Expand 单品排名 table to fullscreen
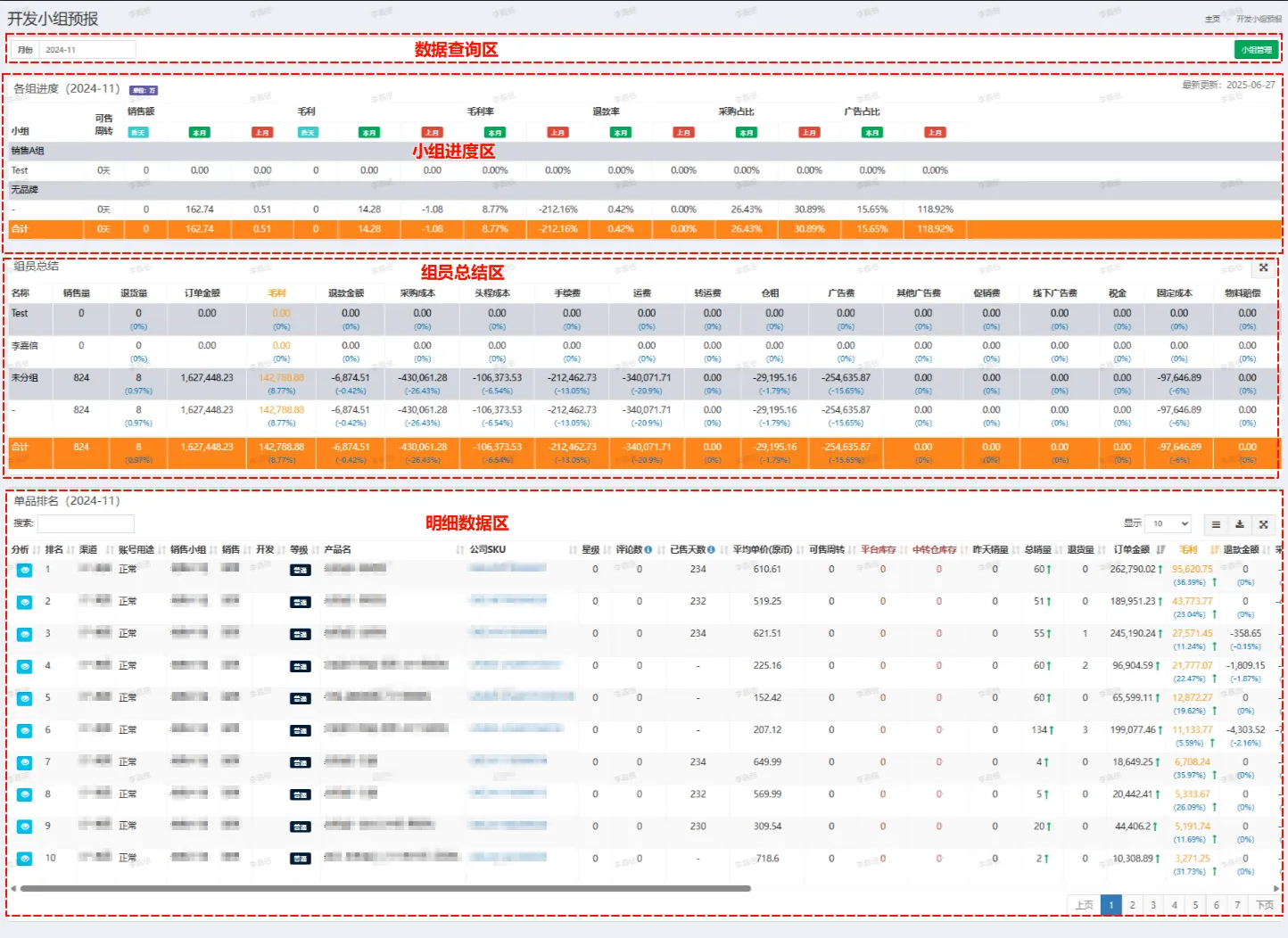The width and height of the screenshot is (1288, 938). tap(1263, 524)
